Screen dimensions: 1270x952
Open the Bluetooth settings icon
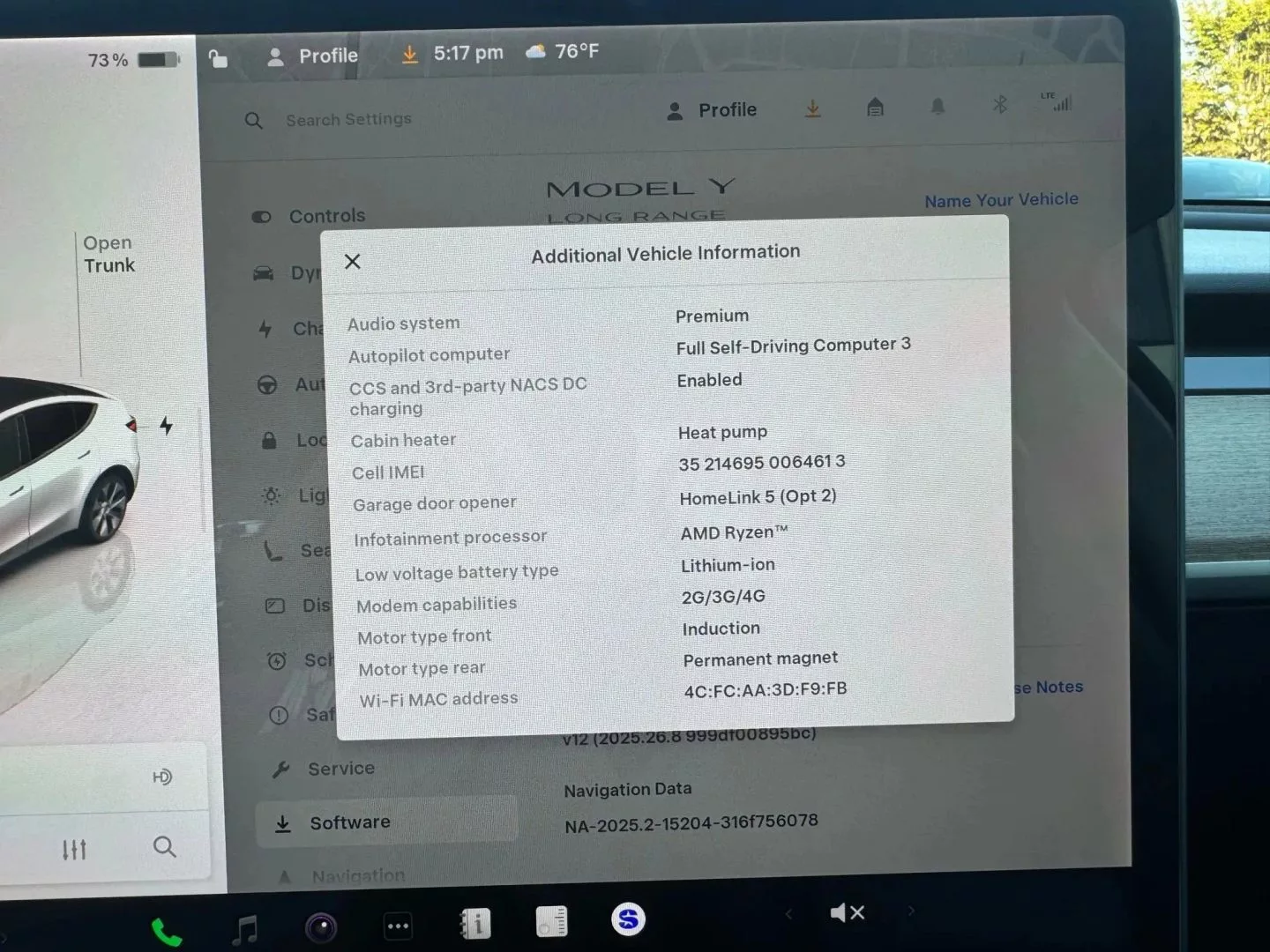tap(999, 105)
